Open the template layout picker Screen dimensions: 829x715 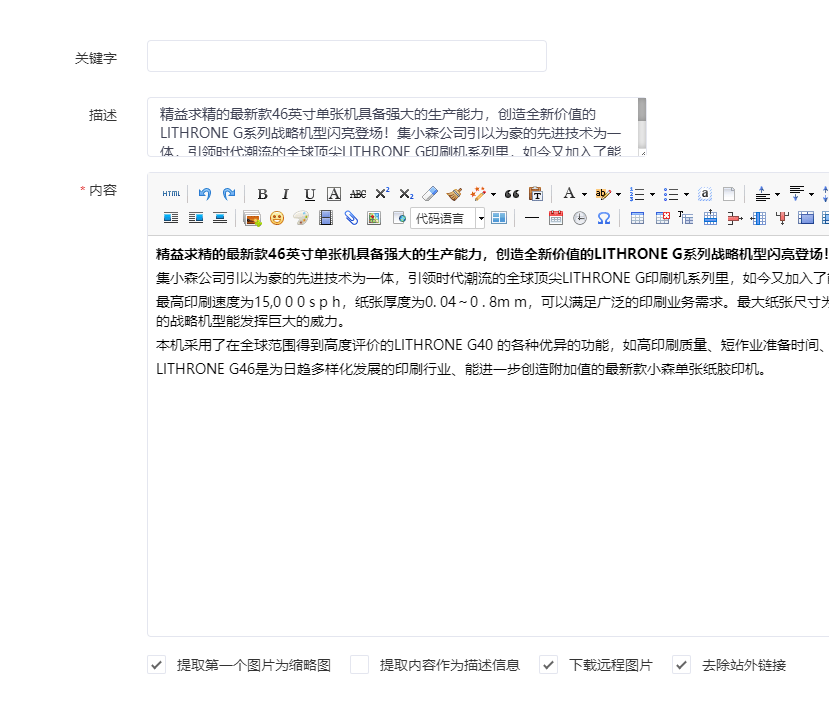pos(499,218)
